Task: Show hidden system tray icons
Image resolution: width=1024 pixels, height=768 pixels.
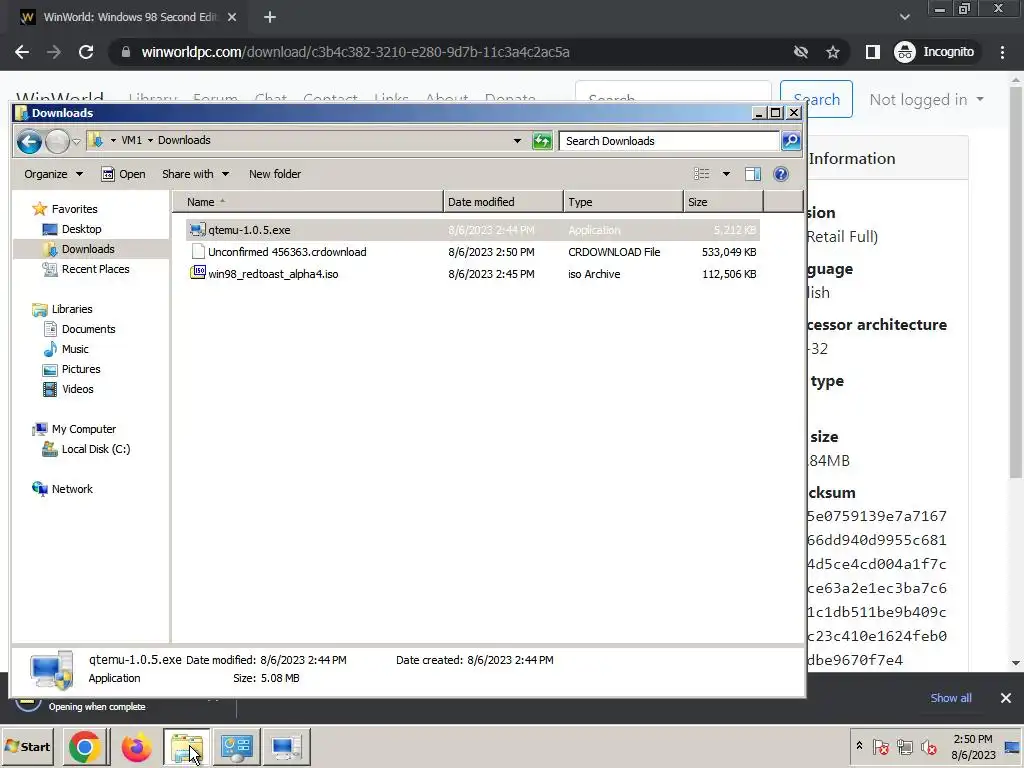Action: click(859, 746)
